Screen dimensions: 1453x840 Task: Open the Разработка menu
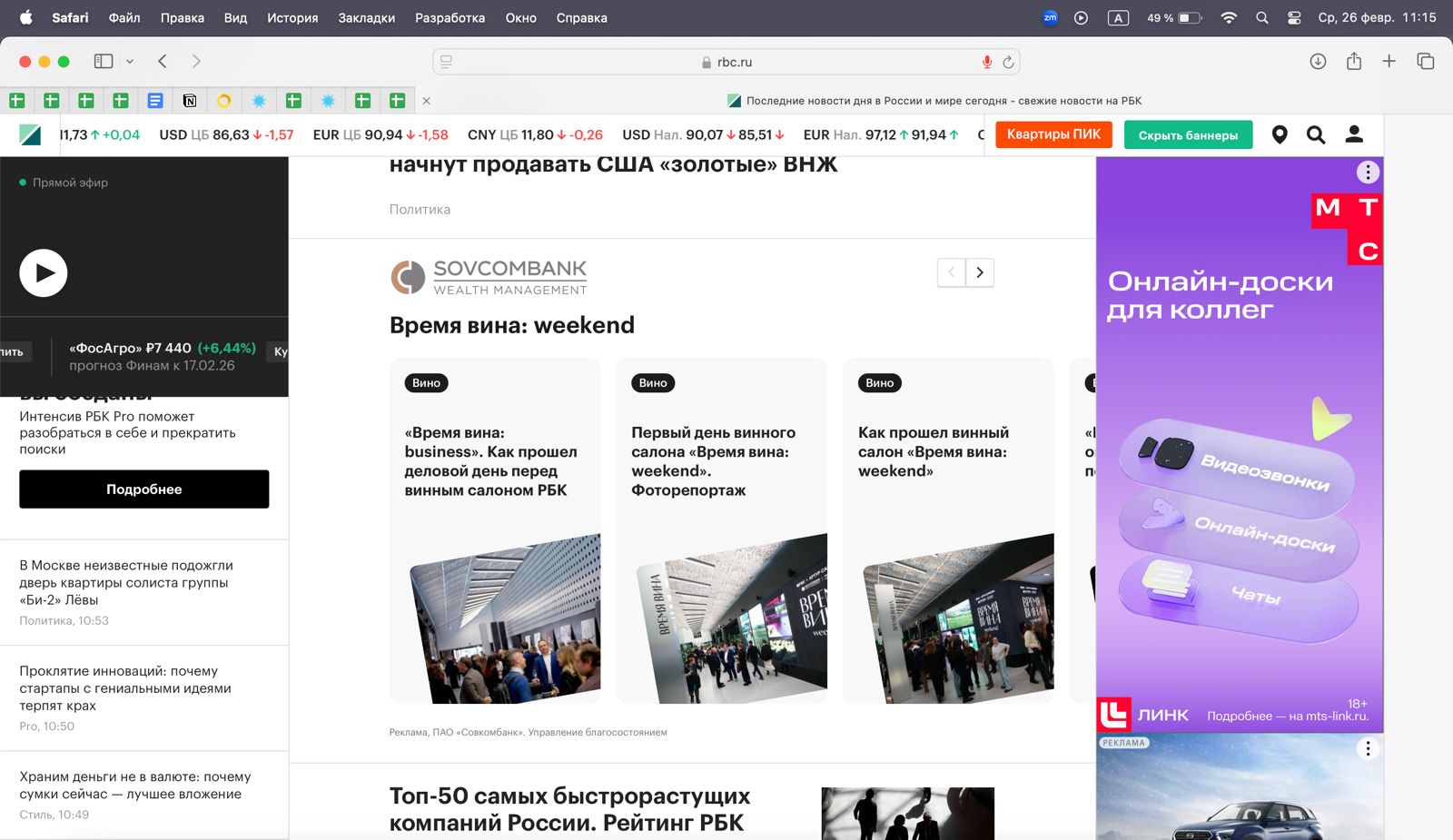point(450,17)
